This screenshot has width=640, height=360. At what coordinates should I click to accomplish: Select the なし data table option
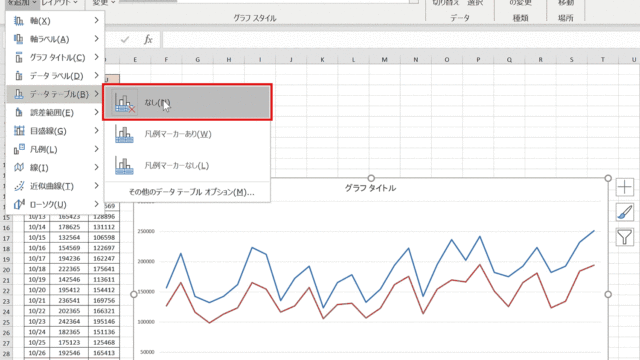click(x=187, y=102)
